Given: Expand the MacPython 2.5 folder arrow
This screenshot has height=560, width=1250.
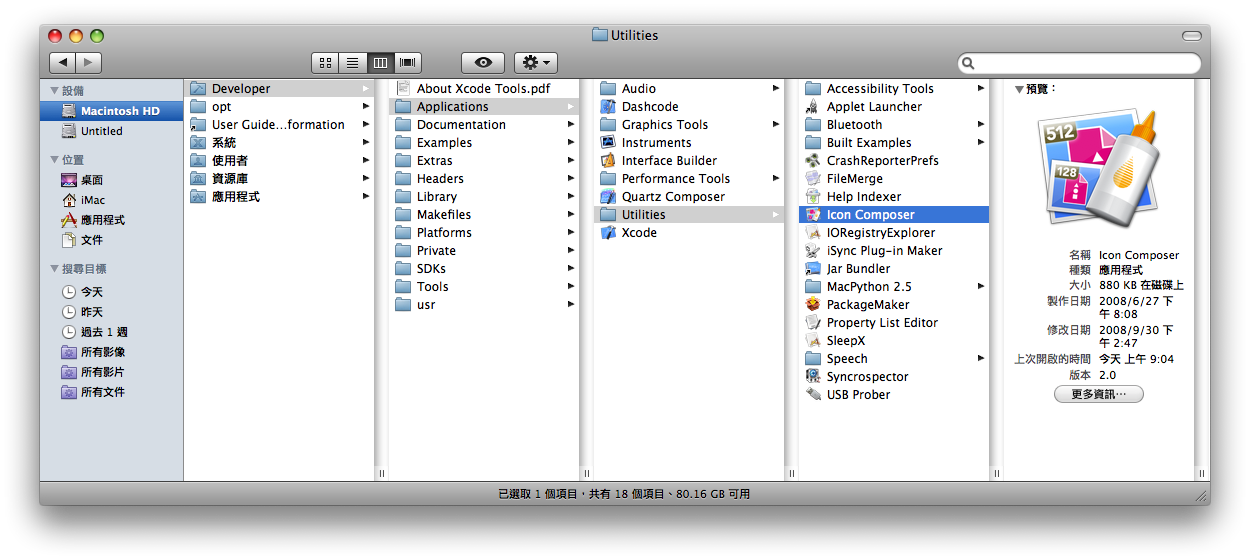Looking at the screenshot, I should (981, 287).
